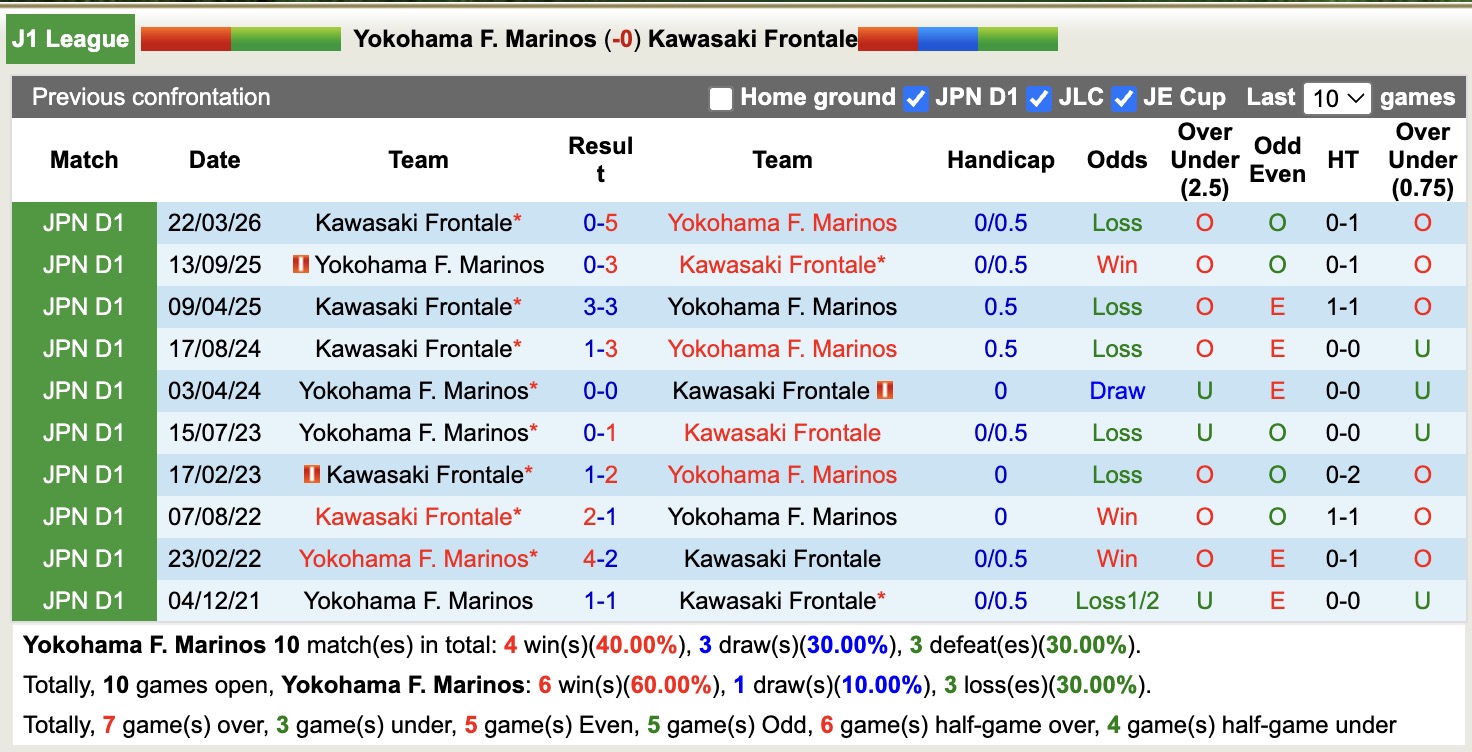
Task: Check the Home ground checkbox
Action: [x=720, y=97]
